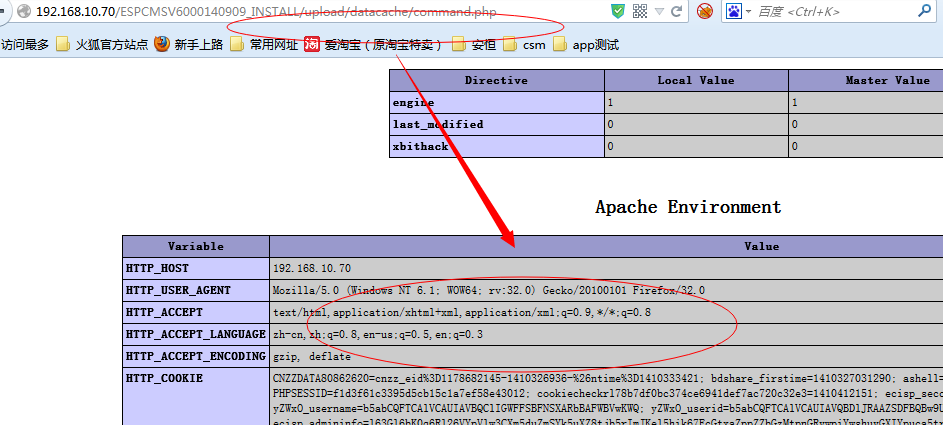Click the Value column header

[x=606, y=246]
